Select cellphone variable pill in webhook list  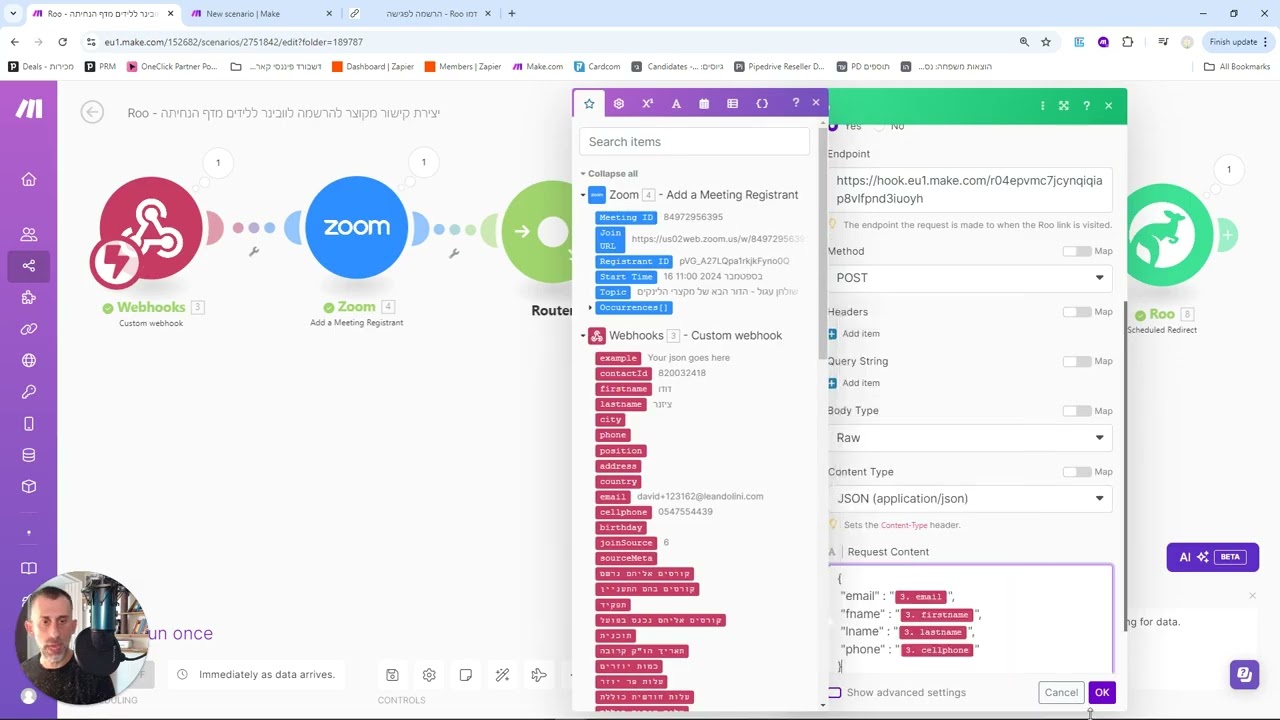click(x=623, y=512)
